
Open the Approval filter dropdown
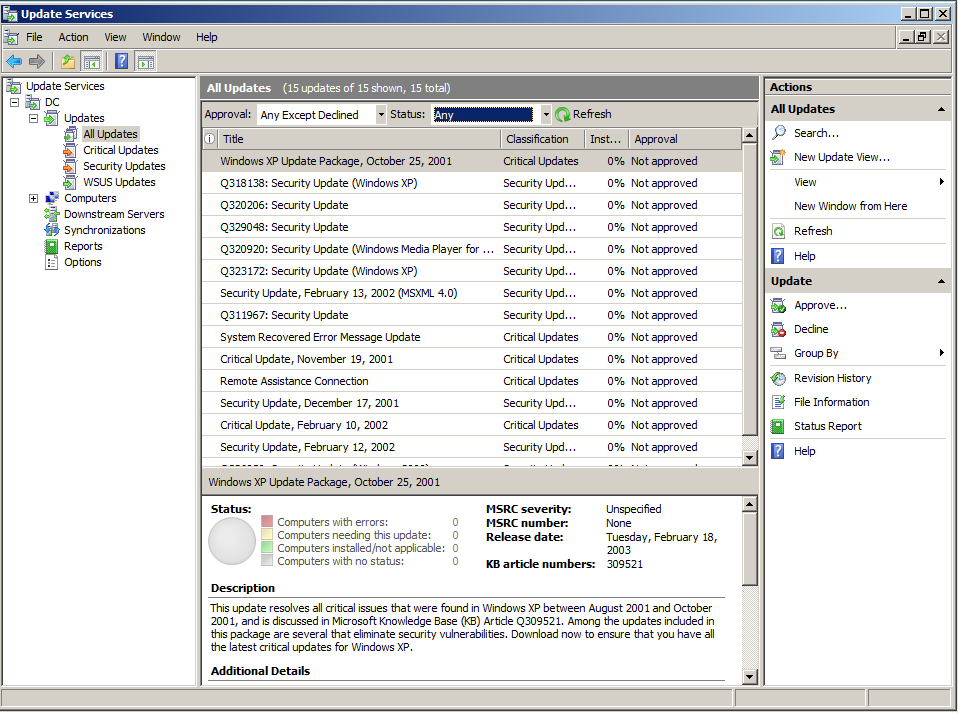tap(381, 114)
